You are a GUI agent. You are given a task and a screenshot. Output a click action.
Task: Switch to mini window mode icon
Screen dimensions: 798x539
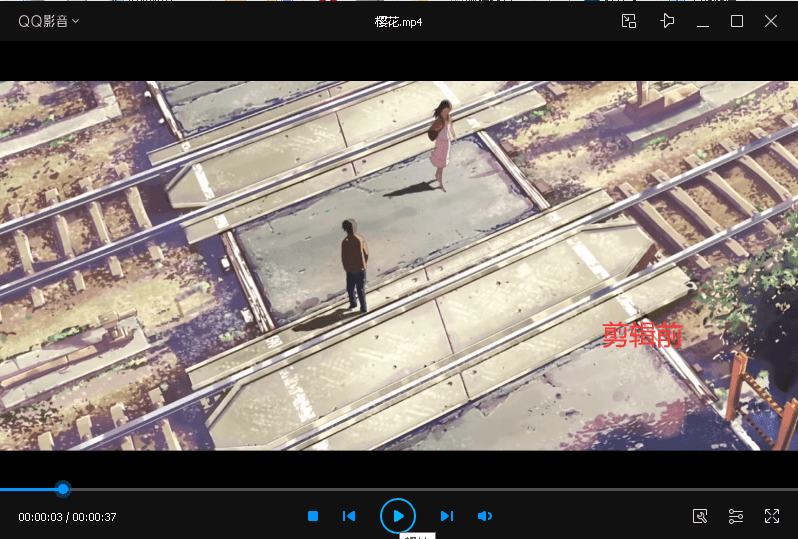coord(629,21)
